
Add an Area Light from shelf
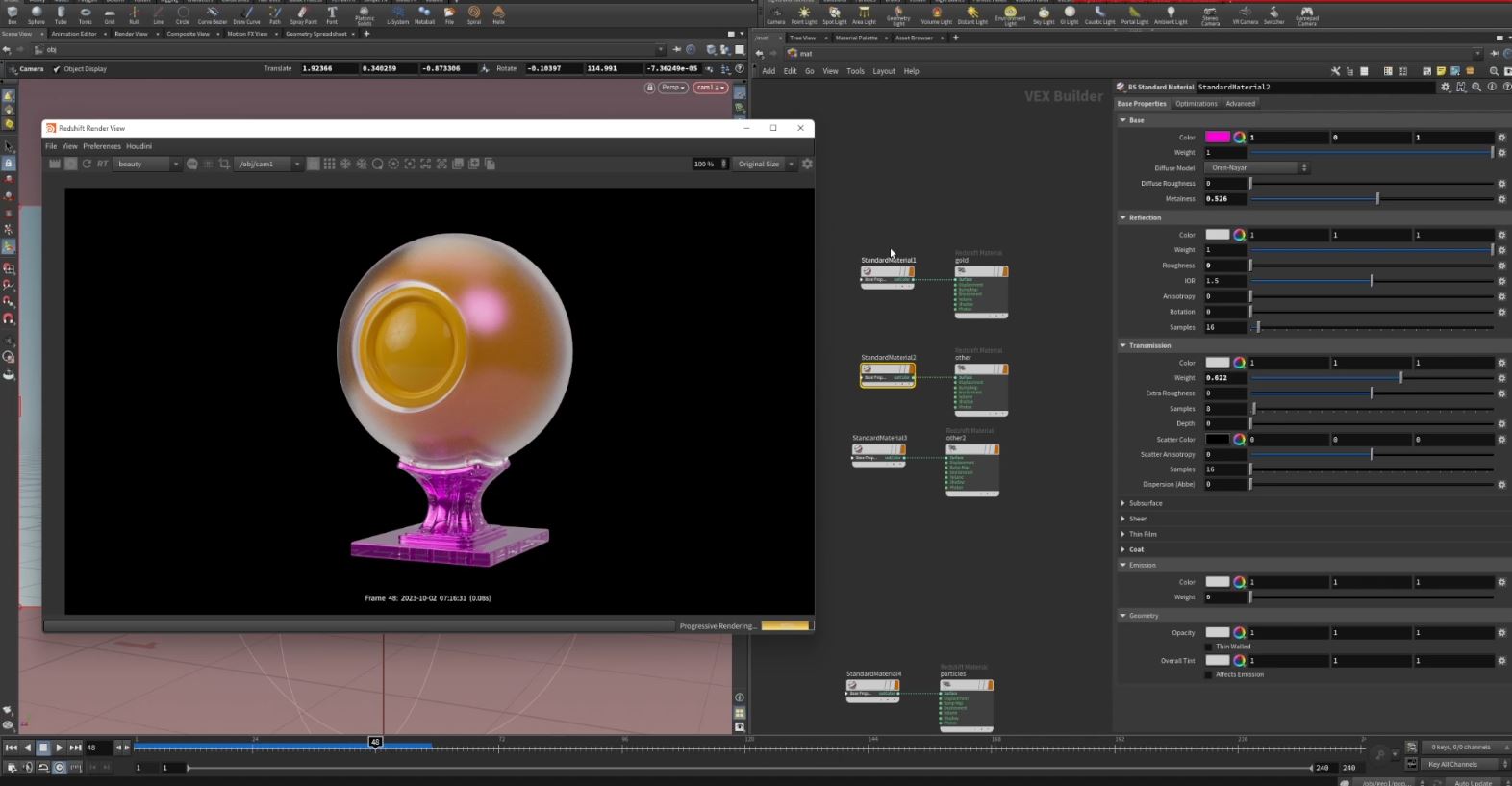[864, 13]
